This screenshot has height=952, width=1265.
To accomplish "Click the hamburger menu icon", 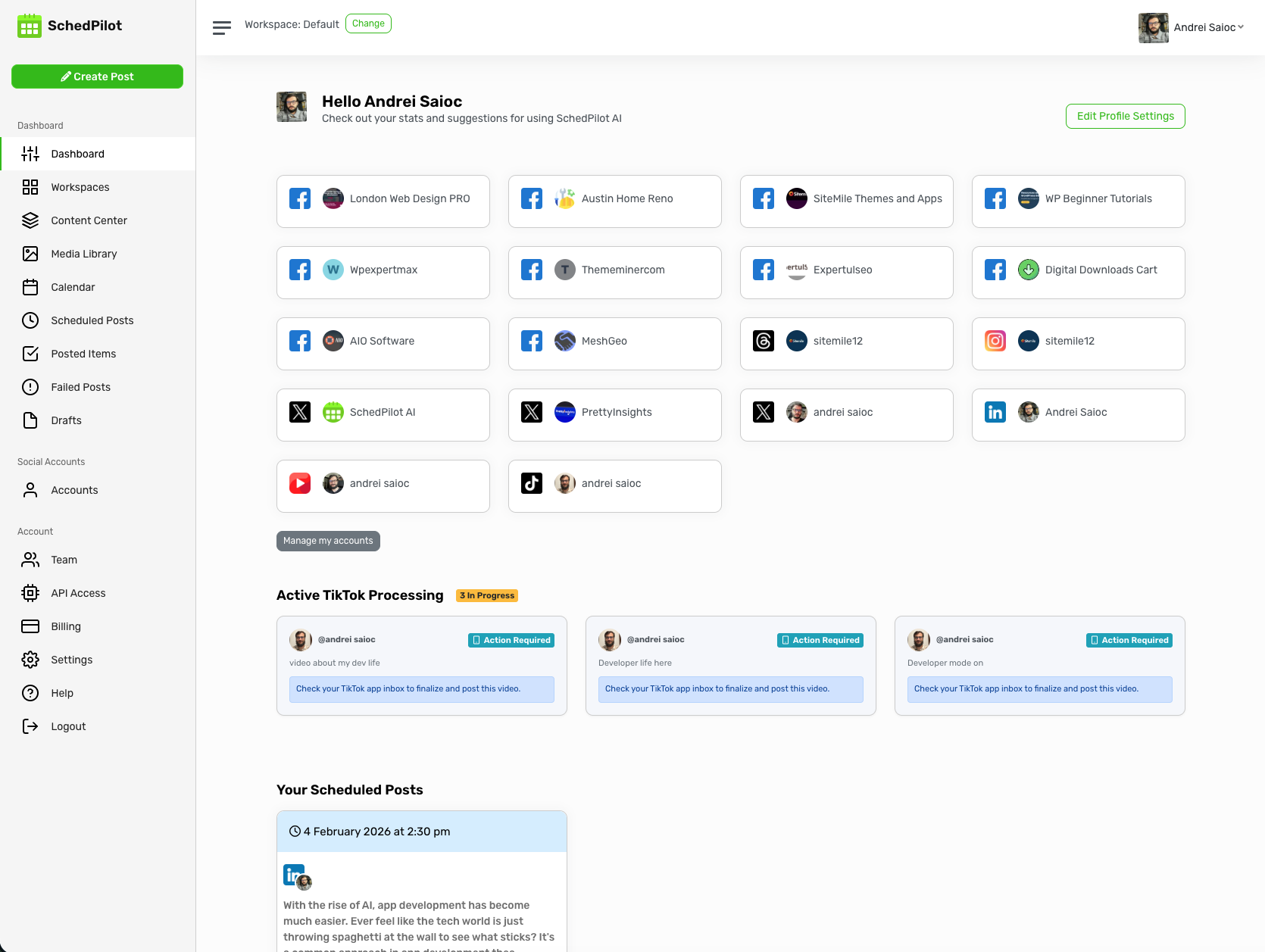I will tap(222, 28).
